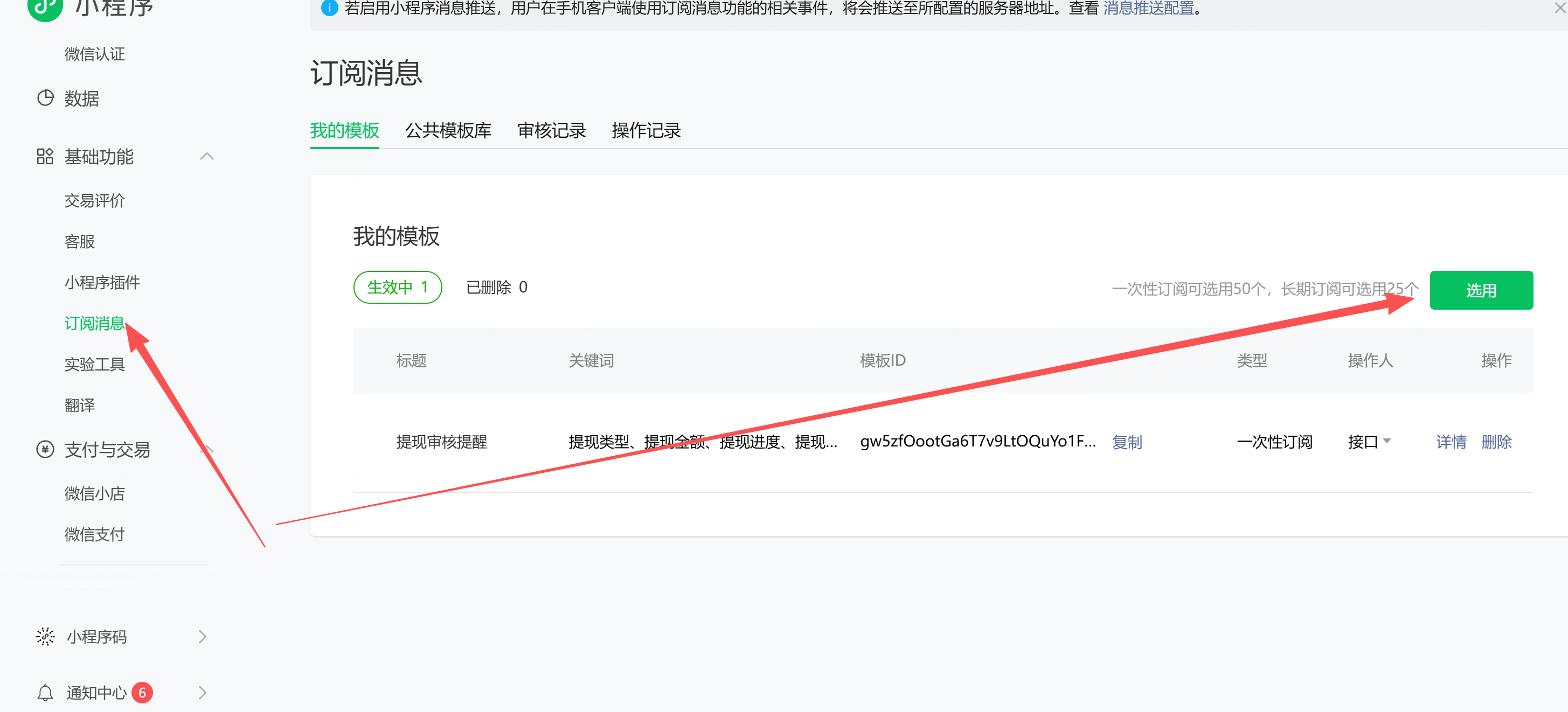Expand the 小程序码 menu arrow
Screen dimensions: 1568x712
pos(203,637)
